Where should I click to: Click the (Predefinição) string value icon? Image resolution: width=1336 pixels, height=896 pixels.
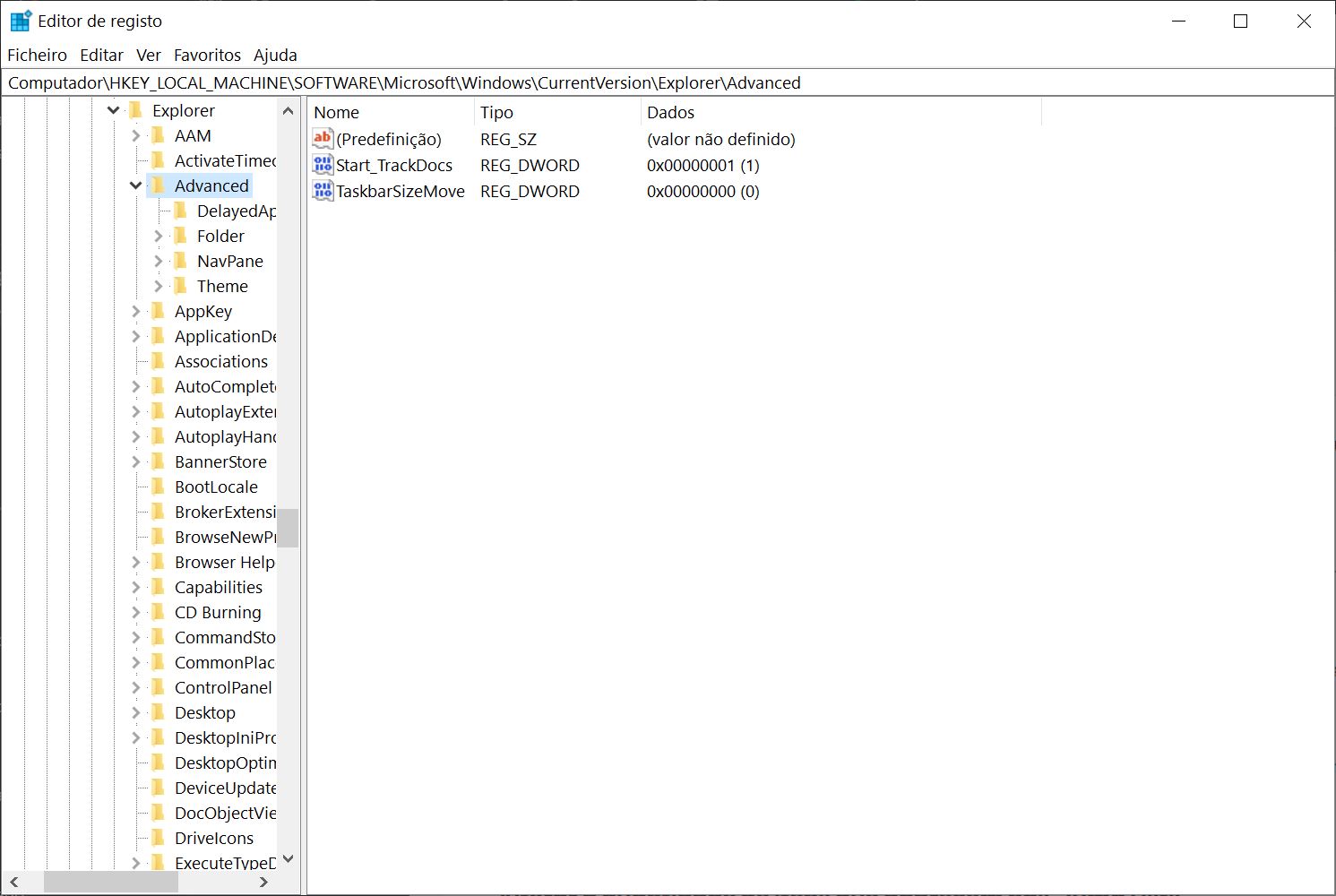(323, 139)
